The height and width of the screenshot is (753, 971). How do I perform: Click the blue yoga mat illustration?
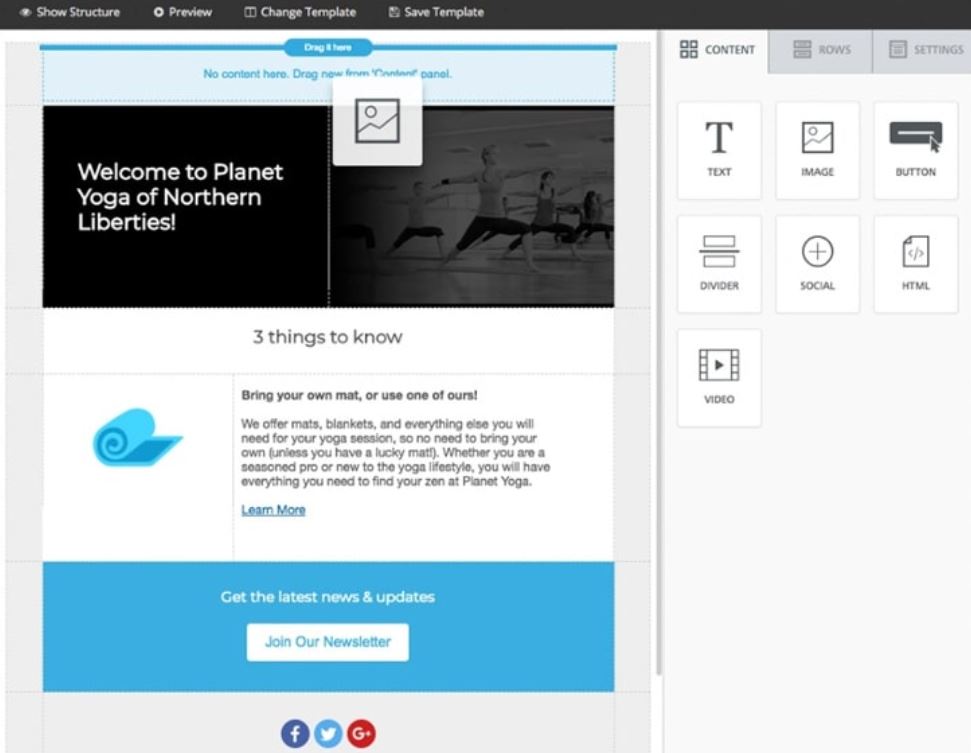pos(137,437)
